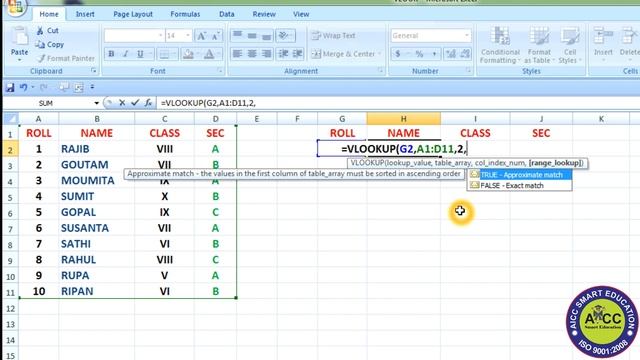
Task: Open the Formulas tab
Action: tap(185, 14)
